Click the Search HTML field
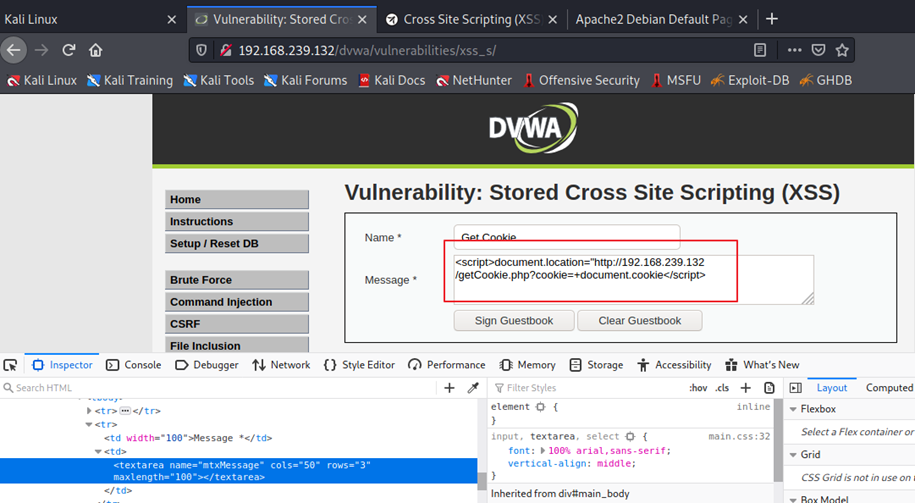 click(219, 388)
